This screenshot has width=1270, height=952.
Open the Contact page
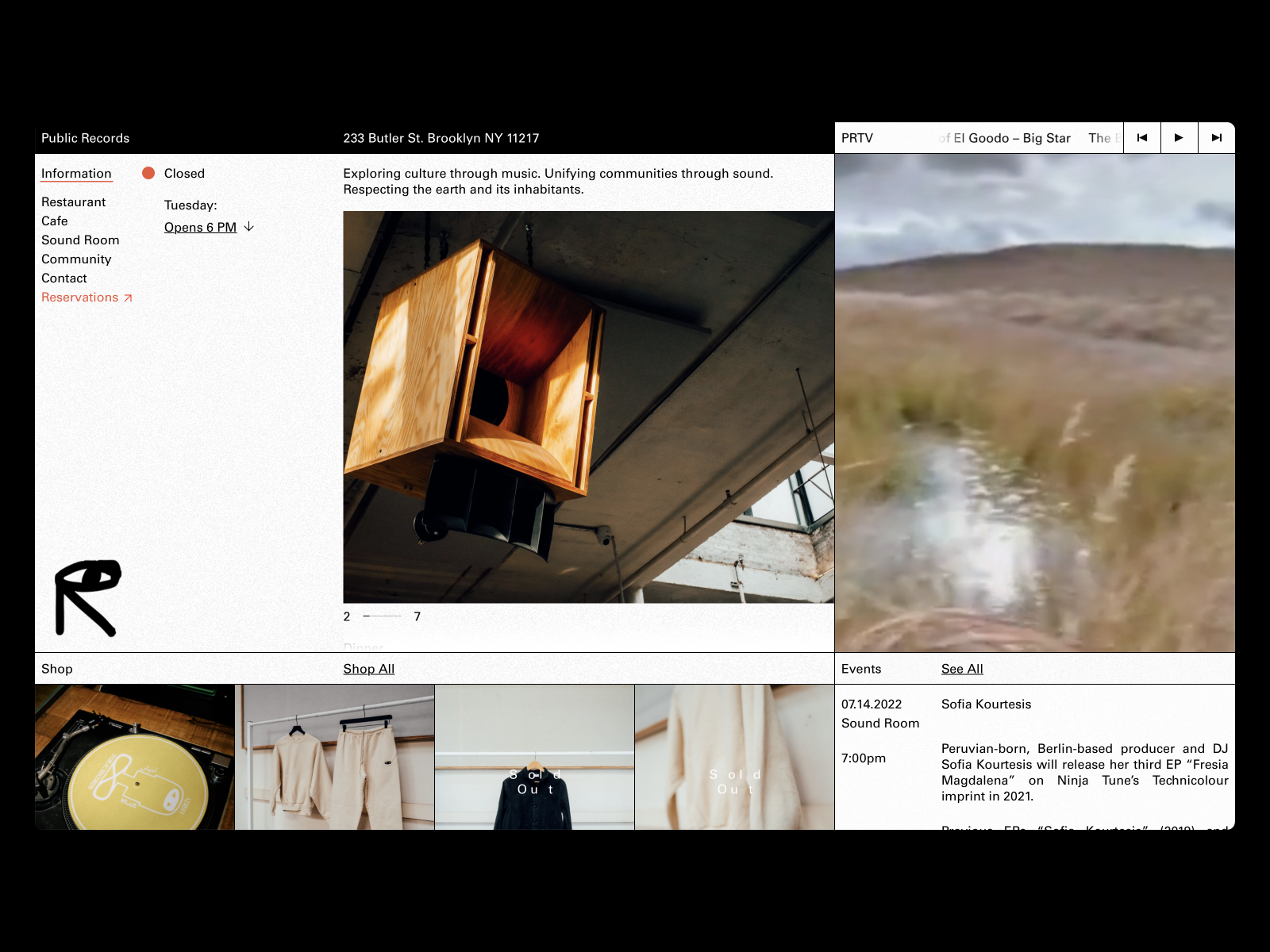[x=63, y=278]
